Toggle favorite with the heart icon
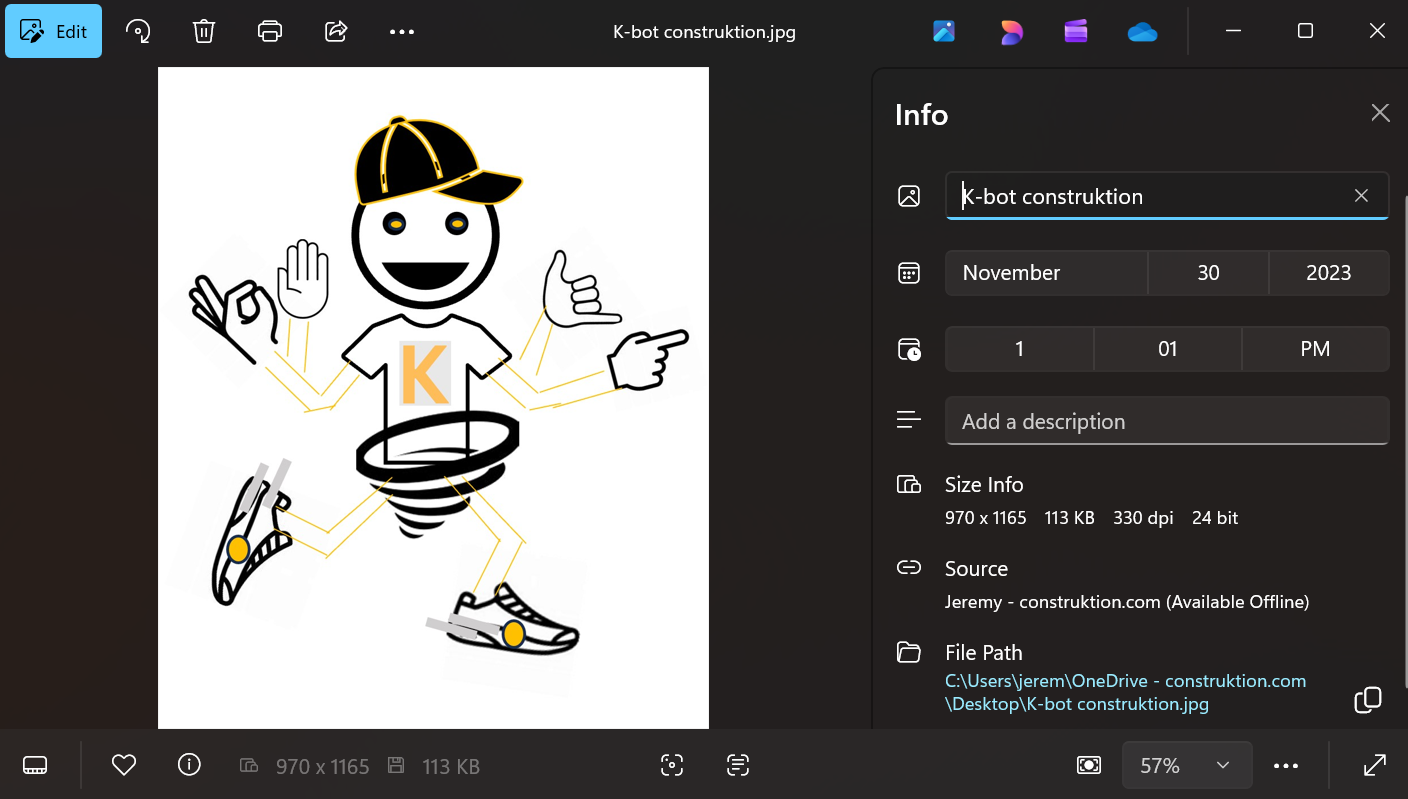1408x799 pixels. (x=124, y=766)
